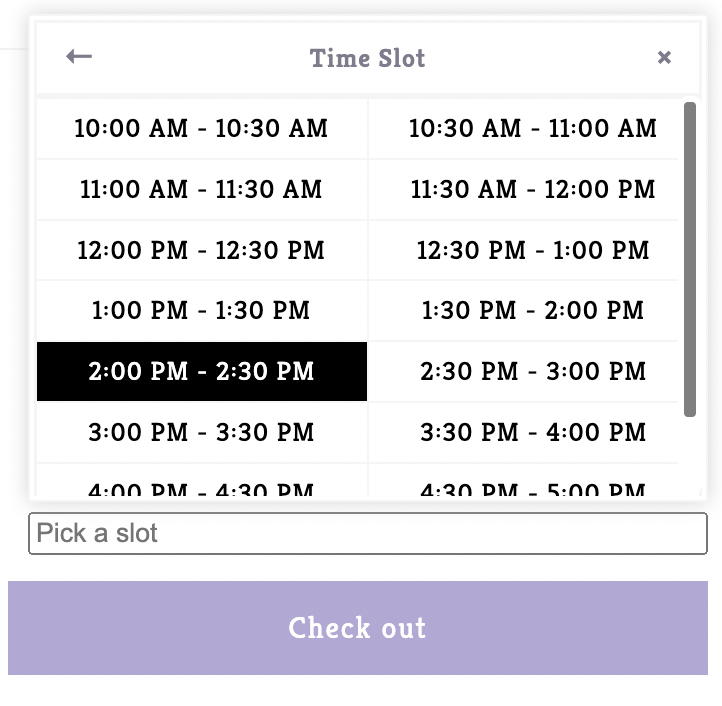
Task: Select the 10:00 AM - 10:30 AM slot
Action: pyautogui.click(x=202, y=128)
